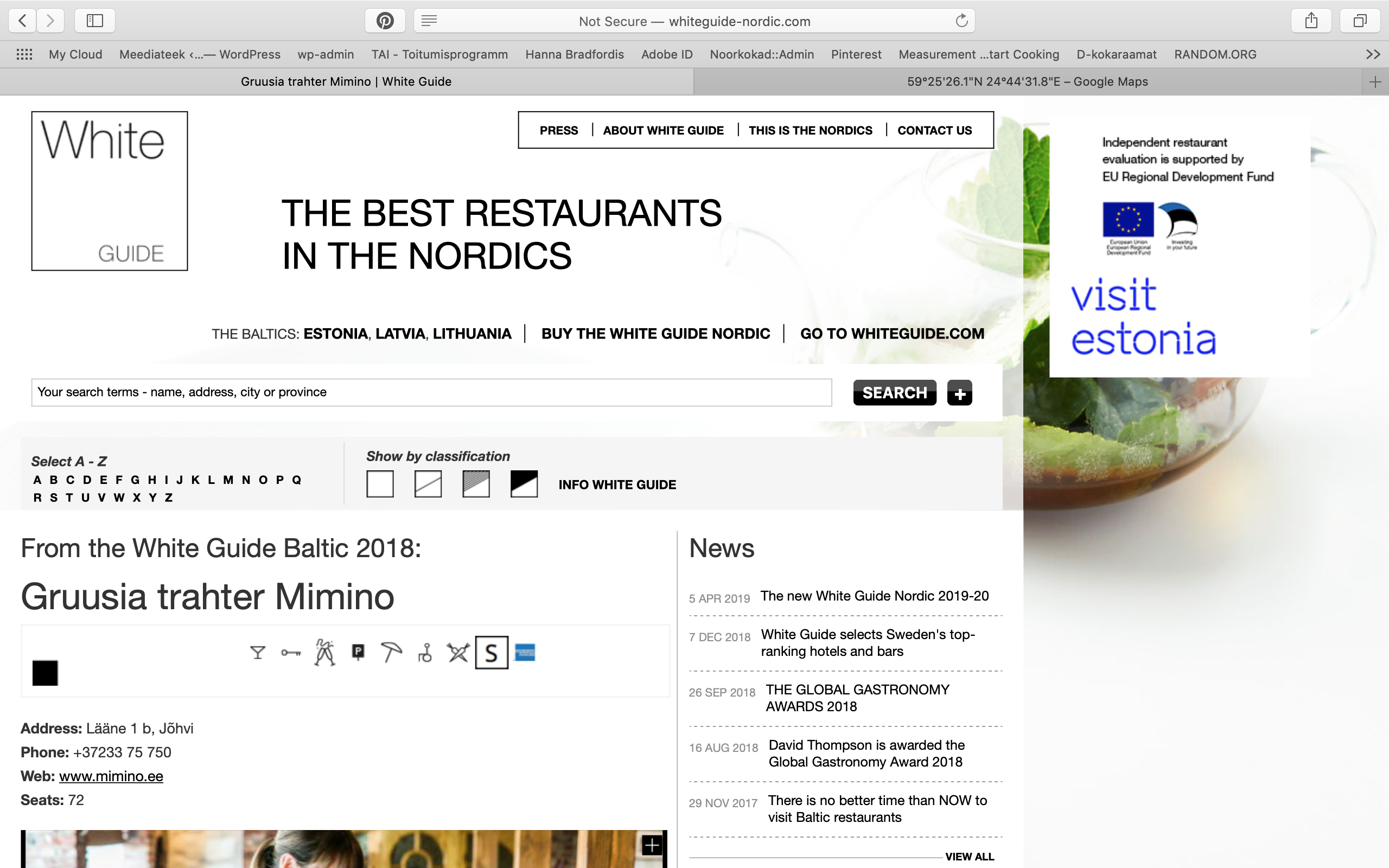Click the American Express card icon
Image resolution: width=1389 pixels, height=868 pixels.
coord(525,653)
